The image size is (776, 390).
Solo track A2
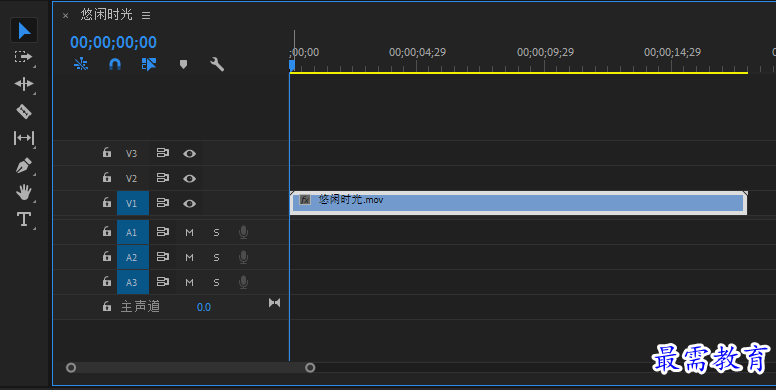pyautogui.click(x=216, y=257)
